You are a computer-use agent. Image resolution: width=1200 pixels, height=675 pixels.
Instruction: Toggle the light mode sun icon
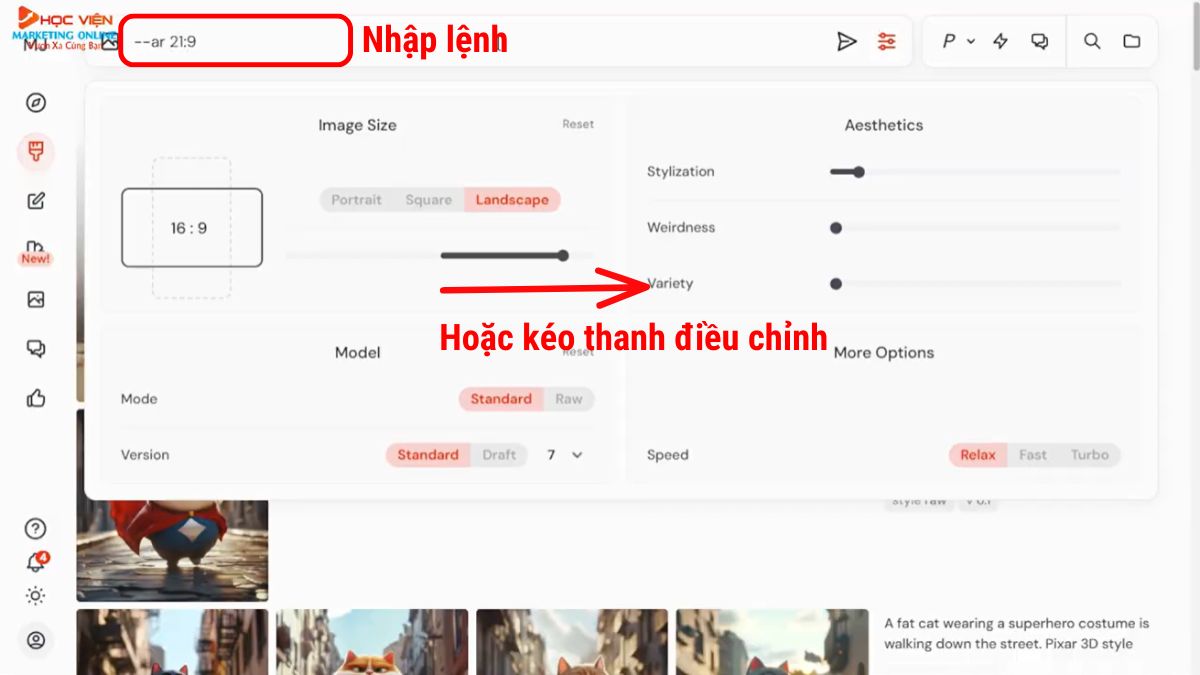pos(36,596)
